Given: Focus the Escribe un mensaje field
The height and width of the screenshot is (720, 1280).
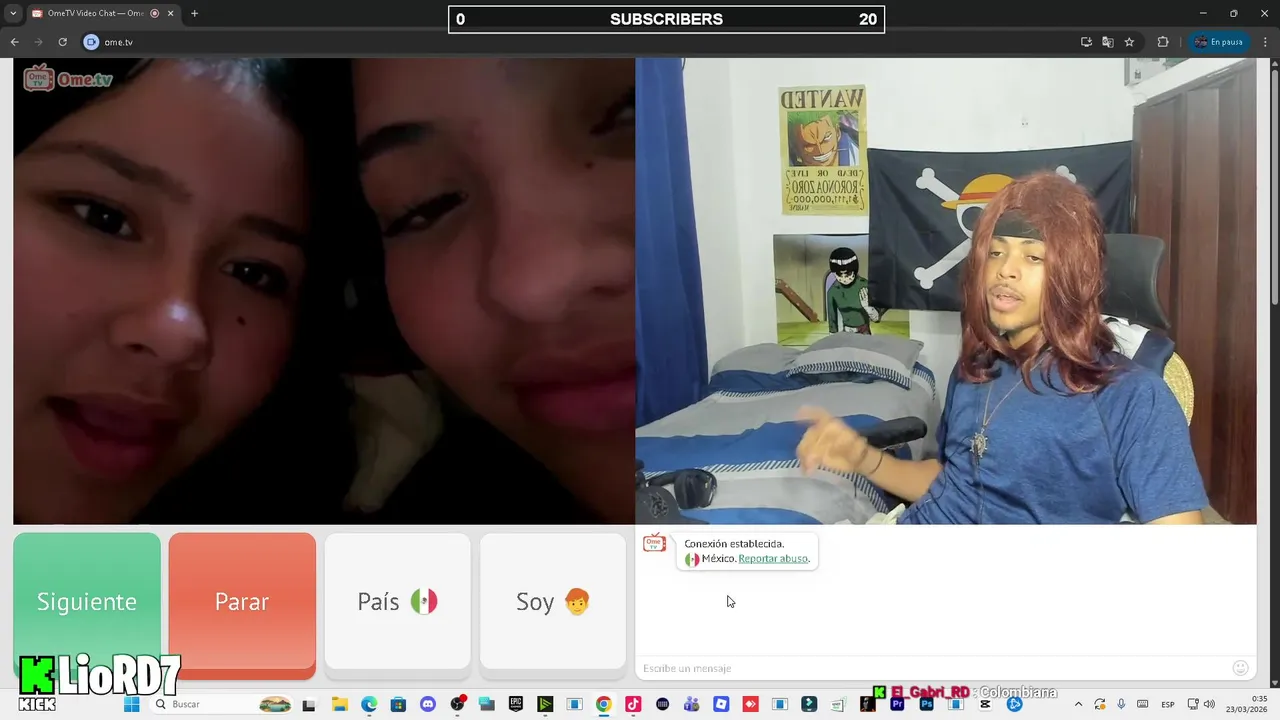Looking at the screenshot, I should (930, 668).
